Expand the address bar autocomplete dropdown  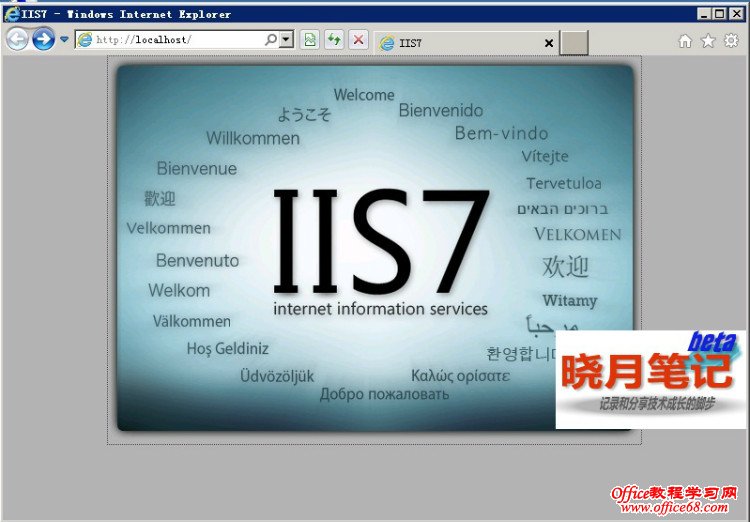click(x=286, y=39)
